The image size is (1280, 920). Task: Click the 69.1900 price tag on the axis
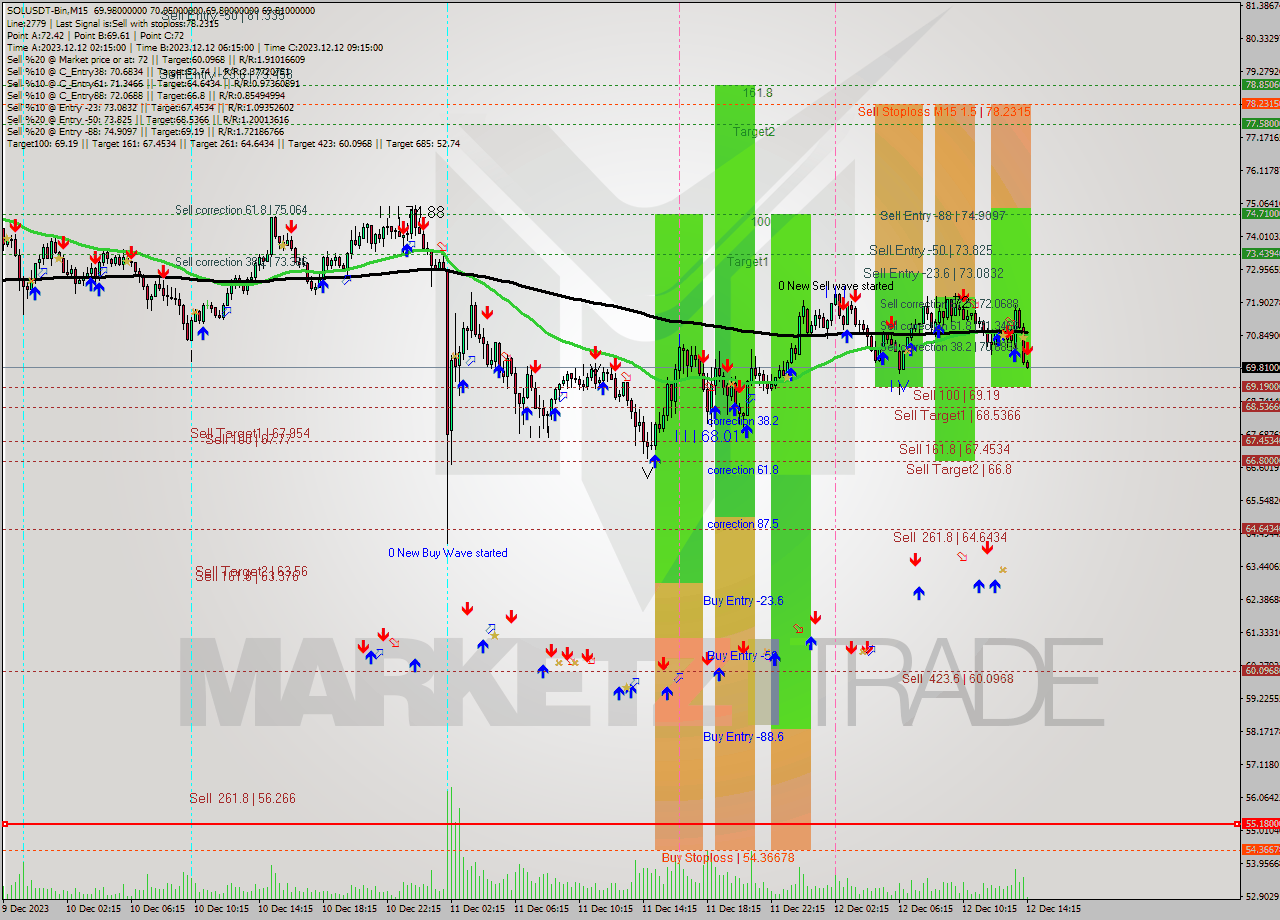point(1261,386)
